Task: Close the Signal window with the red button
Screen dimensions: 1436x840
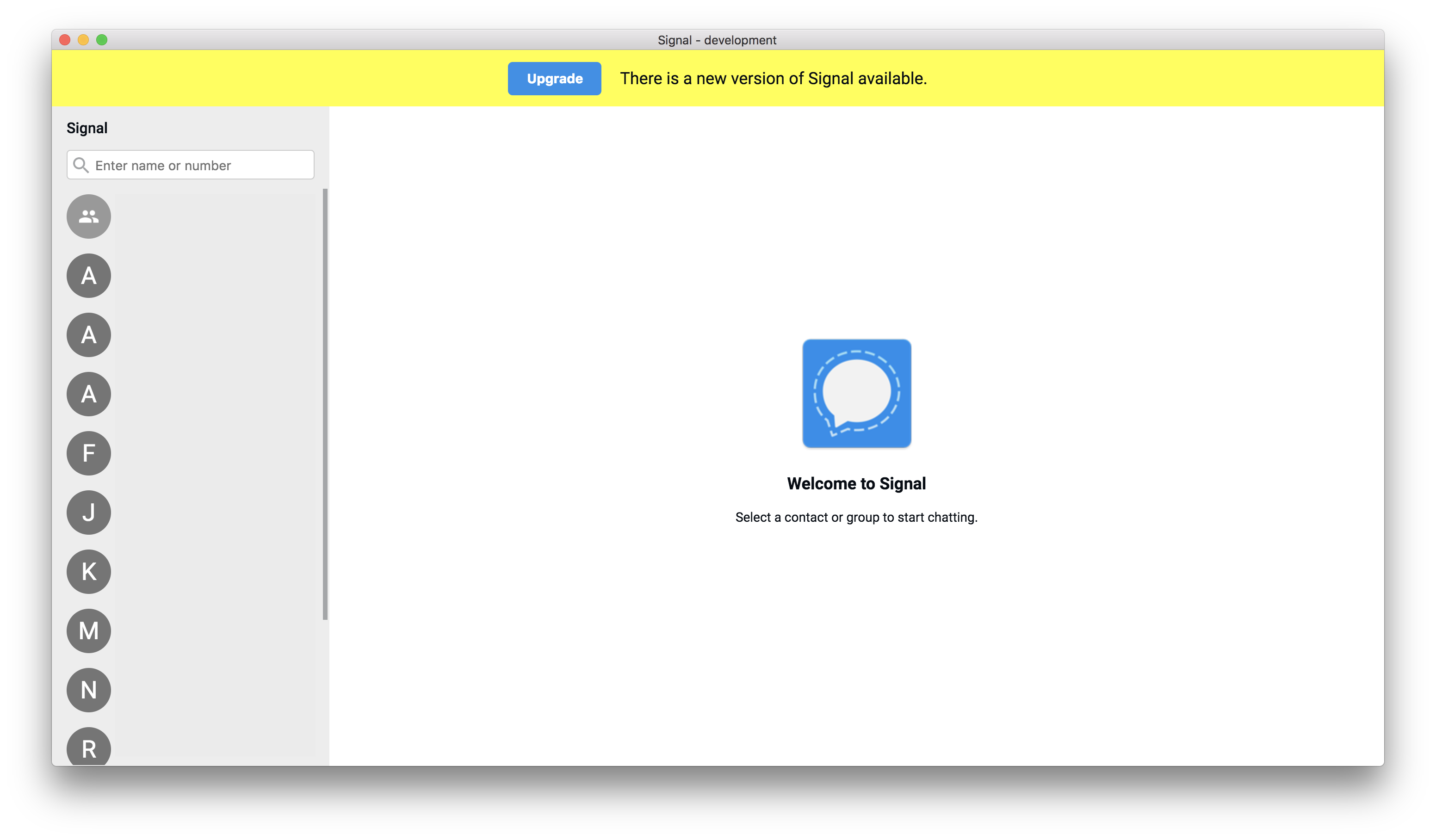Action: tap(65, 40)
